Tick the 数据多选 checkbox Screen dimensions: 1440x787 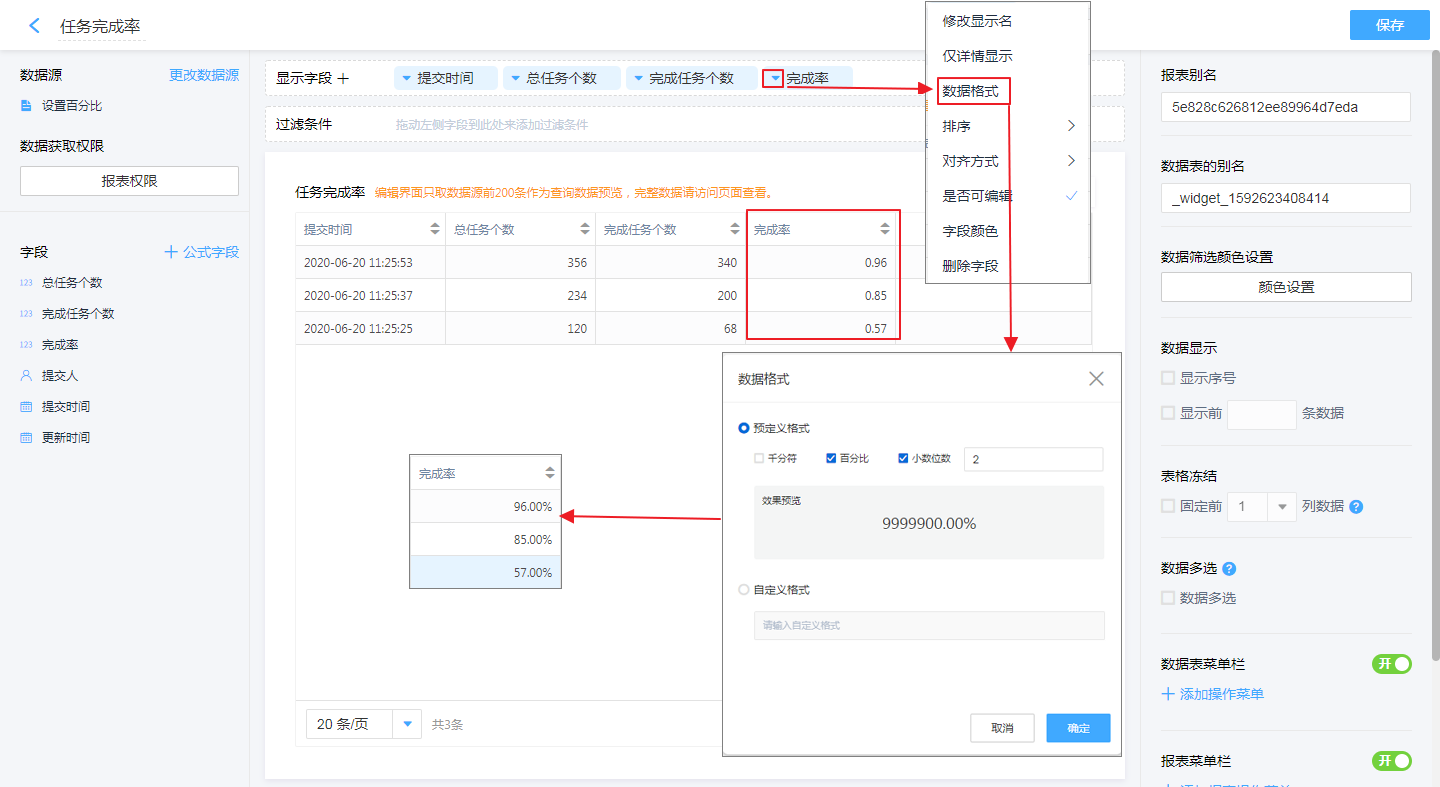(1168, 598)
